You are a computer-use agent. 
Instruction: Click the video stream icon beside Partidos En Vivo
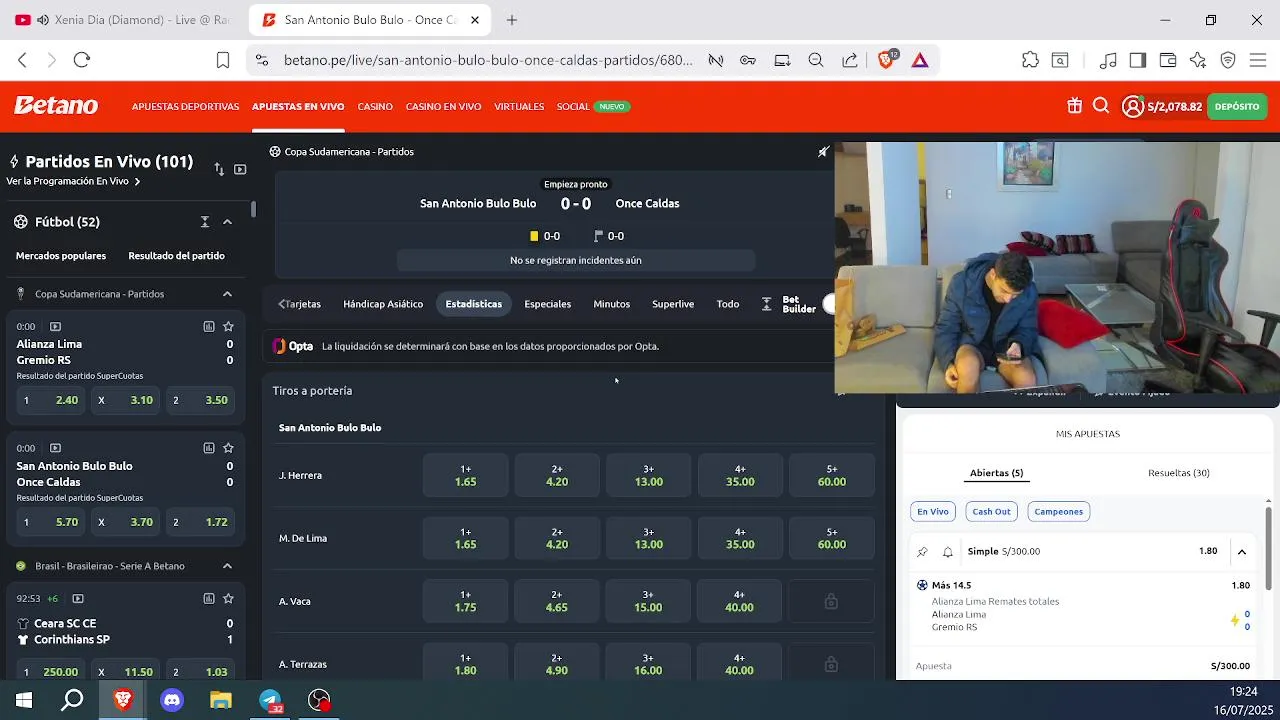click(240, 169)
